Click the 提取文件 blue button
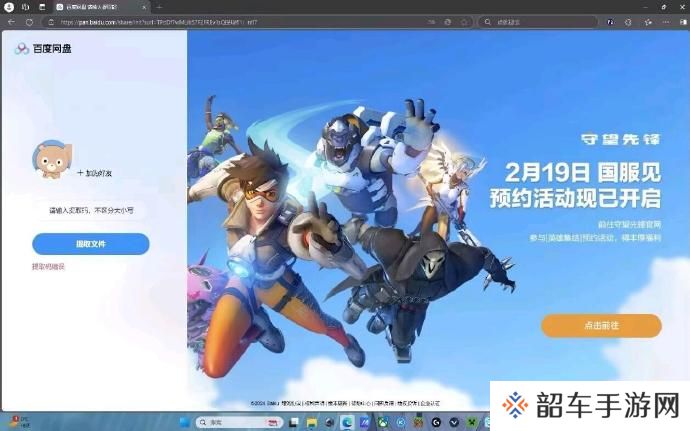This screenshot has width=690, height=431. (x=90, y=243)
